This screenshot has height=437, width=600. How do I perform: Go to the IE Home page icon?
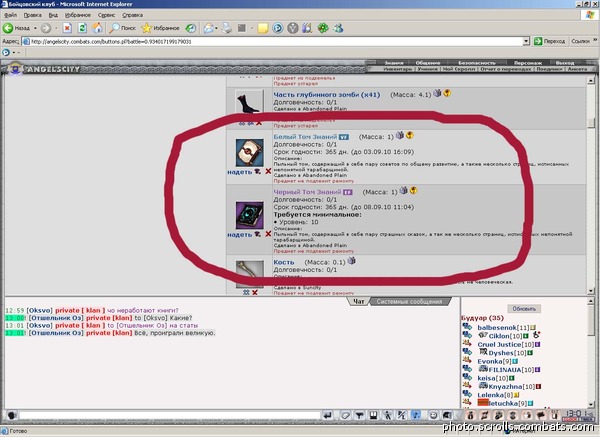coord(97,28)
